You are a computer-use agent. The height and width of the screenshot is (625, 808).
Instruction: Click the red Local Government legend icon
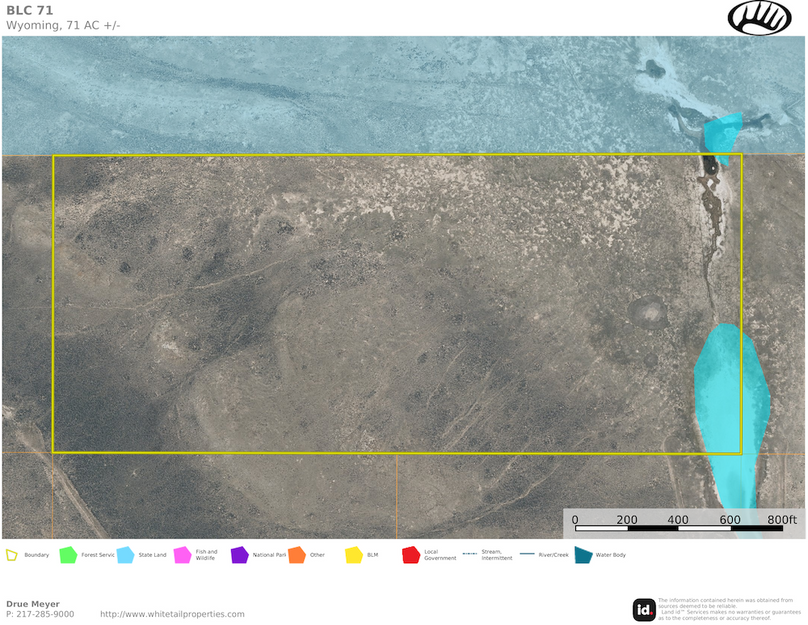click(410, 555)
